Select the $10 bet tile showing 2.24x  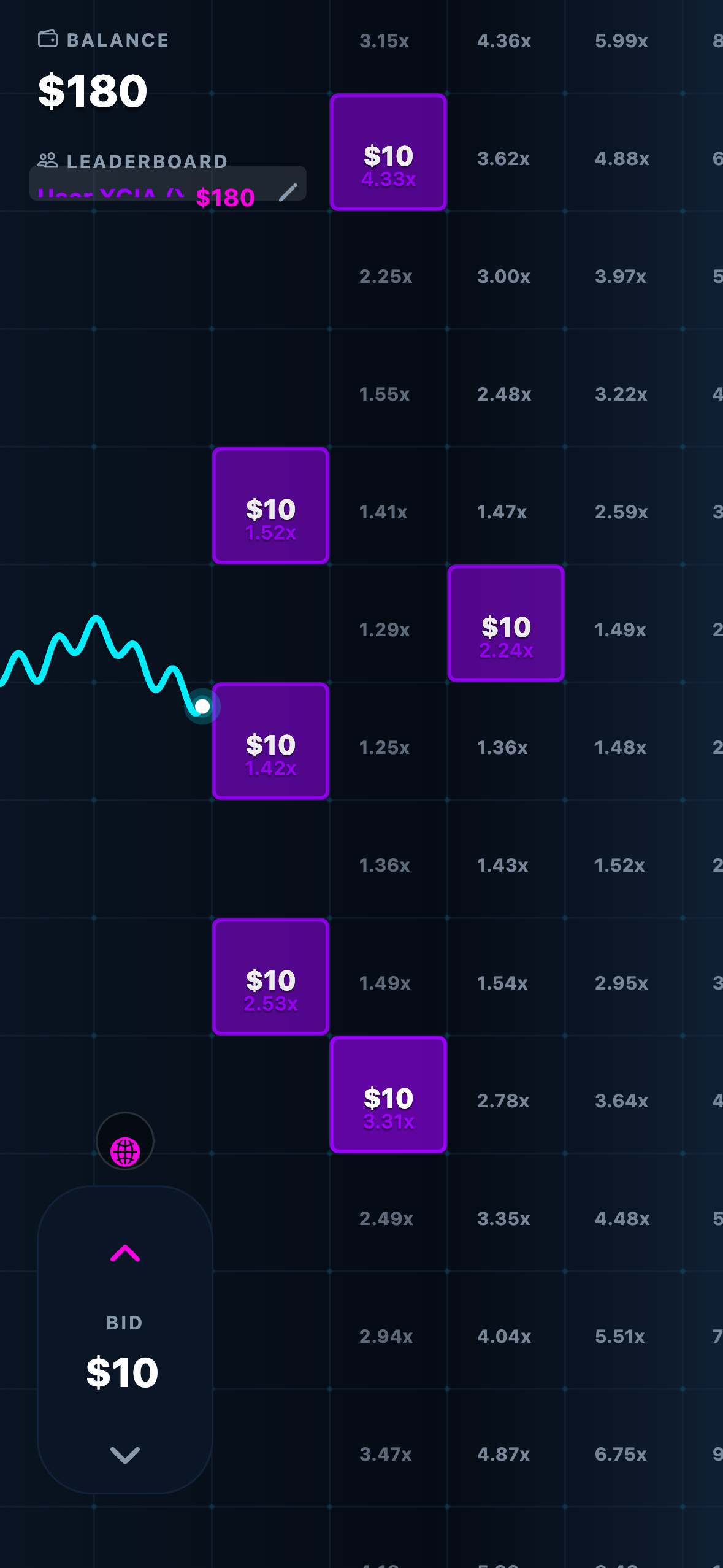(506, 623)
